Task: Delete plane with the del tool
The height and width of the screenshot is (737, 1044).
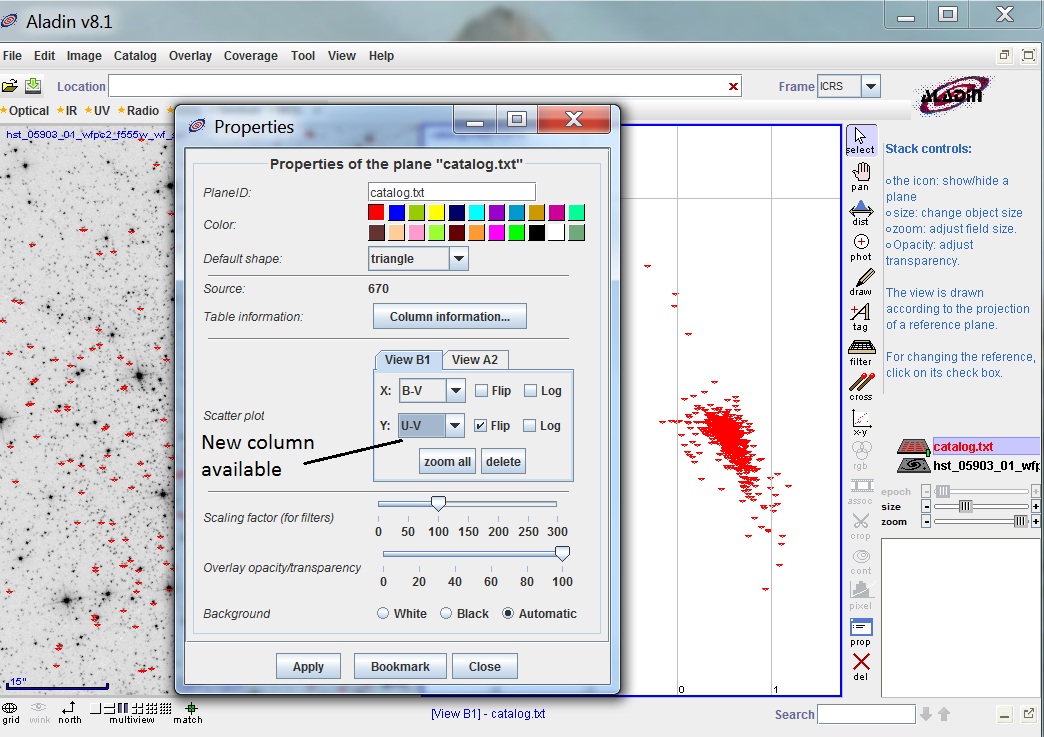Action: coord(860,666)
